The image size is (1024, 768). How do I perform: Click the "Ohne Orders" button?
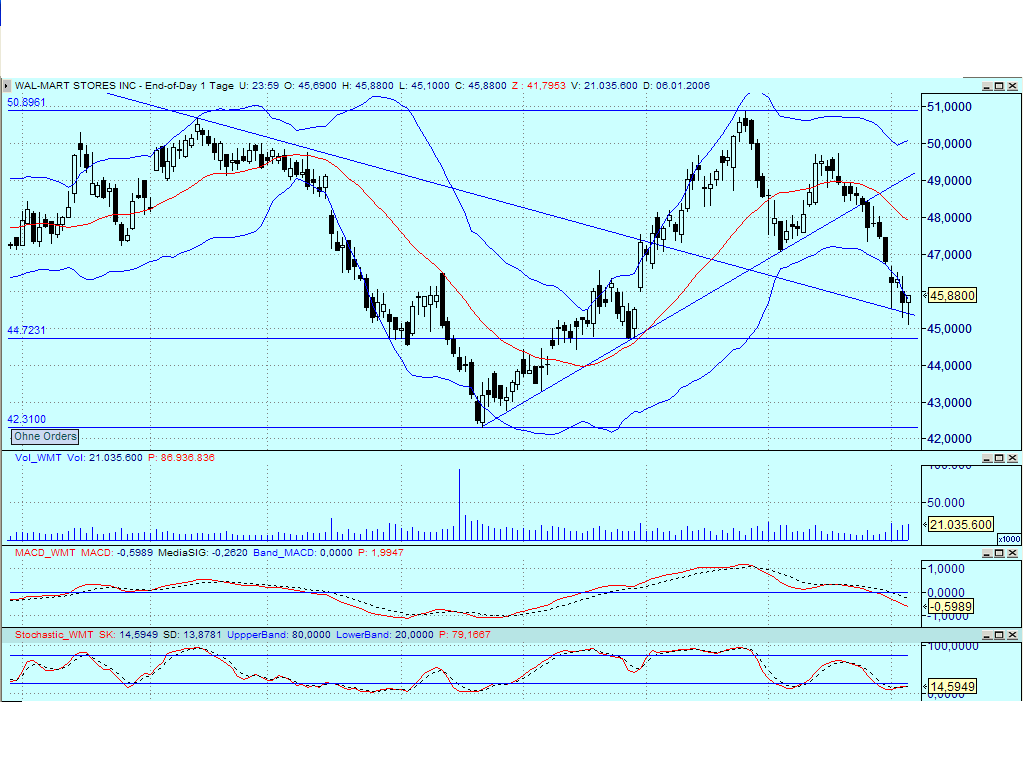[44, 437]
